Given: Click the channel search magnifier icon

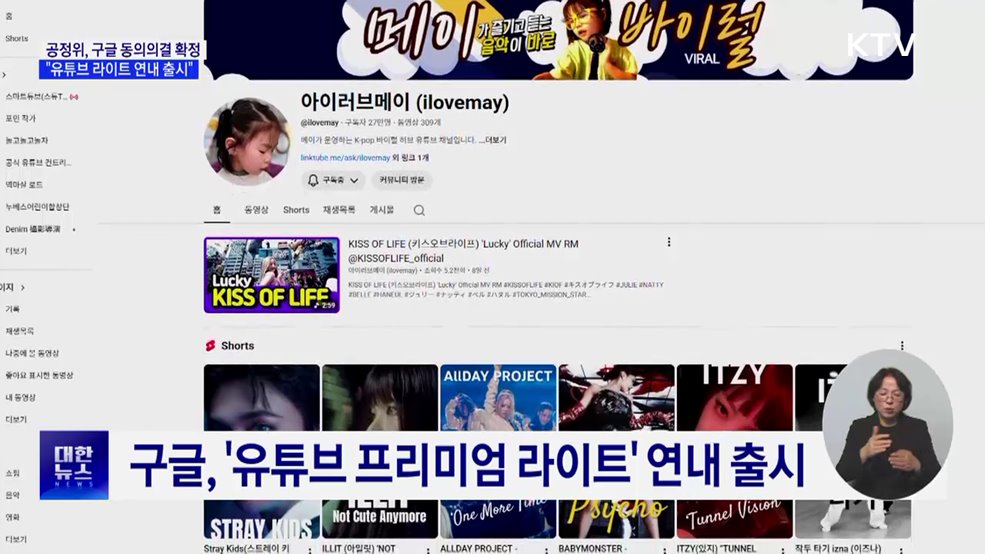Looking at the screenshot, I should pyautogui.click(x=419, y=210).
